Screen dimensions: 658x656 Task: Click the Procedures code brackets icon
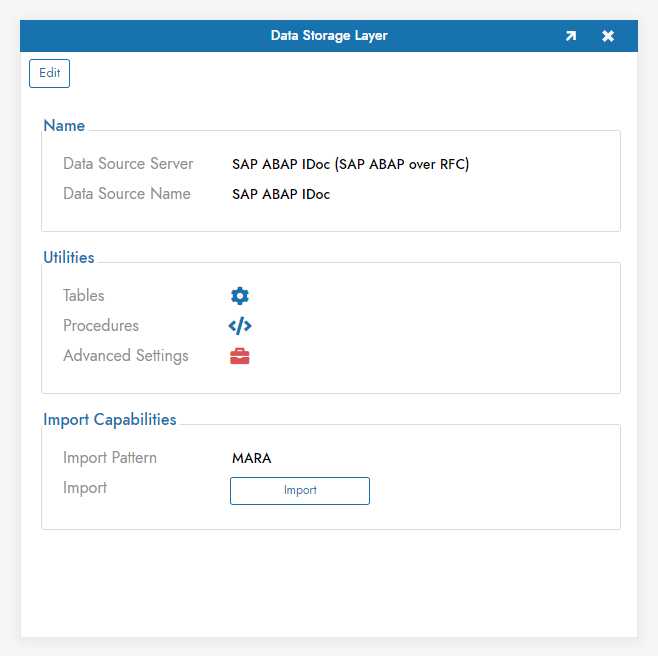point(240,326)
